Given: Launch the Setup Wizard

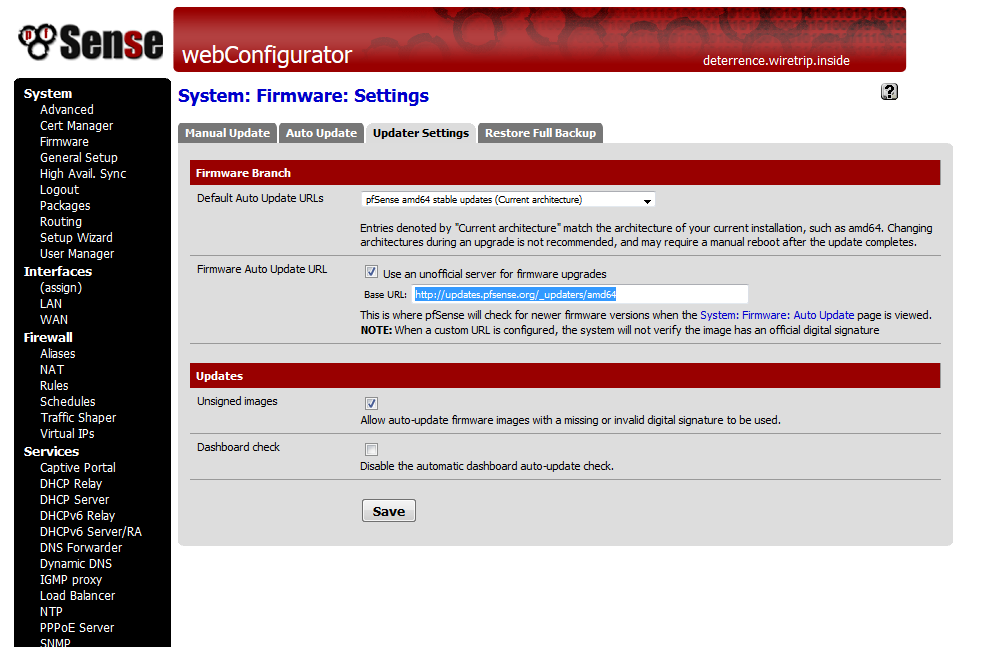Looking at the screenshot, I should [x=76, y=237].
